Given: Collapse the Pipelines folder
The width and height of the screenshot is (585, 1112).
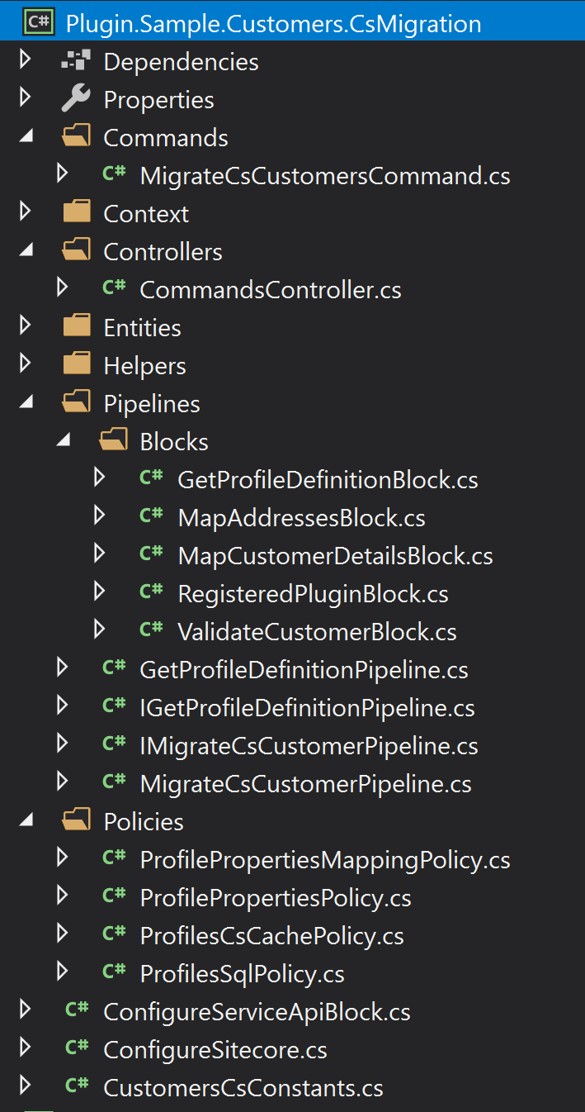Looking at the screenshot, I should [x=22, y=403].
